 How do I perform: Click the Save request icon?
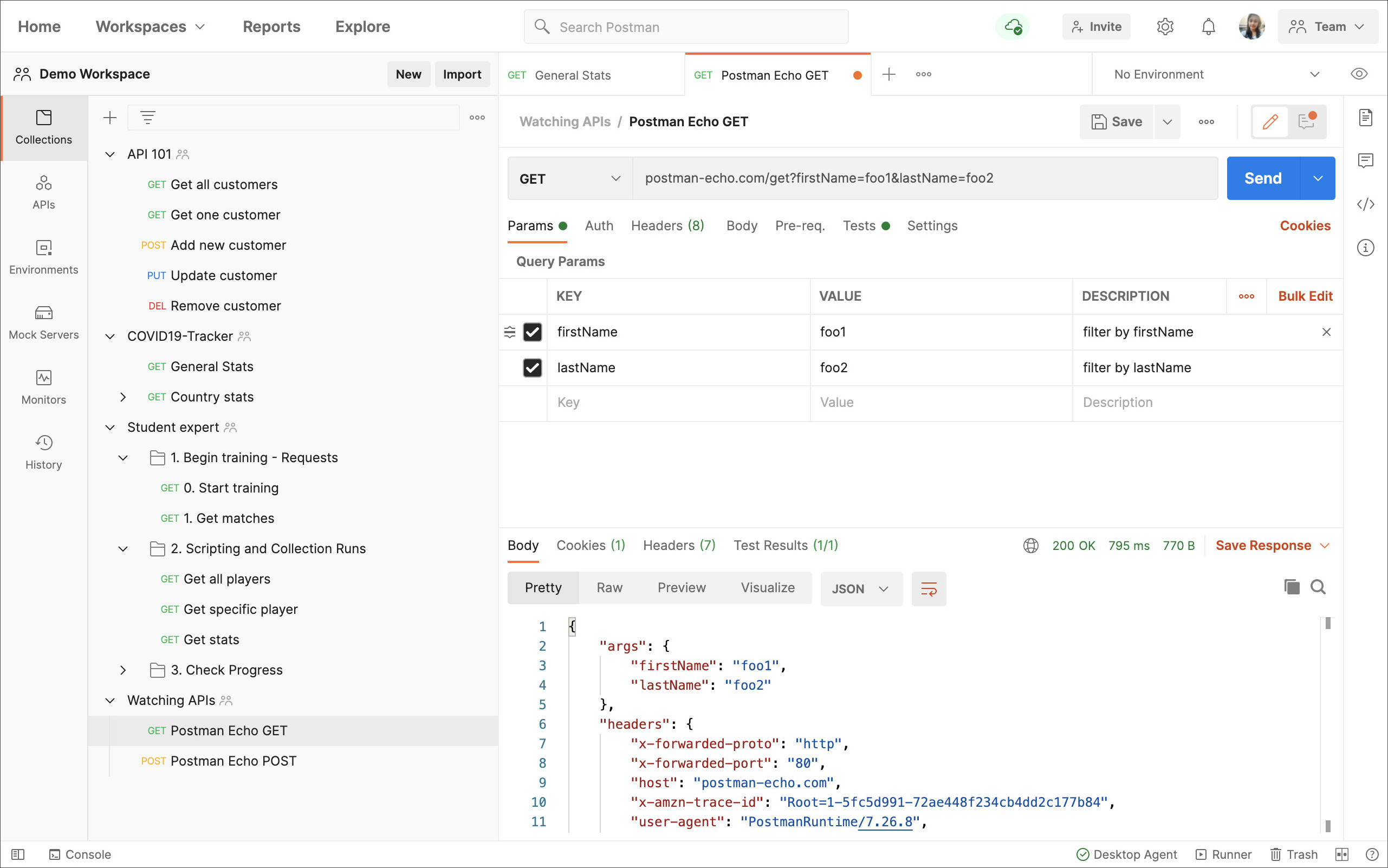point(1117,121)
